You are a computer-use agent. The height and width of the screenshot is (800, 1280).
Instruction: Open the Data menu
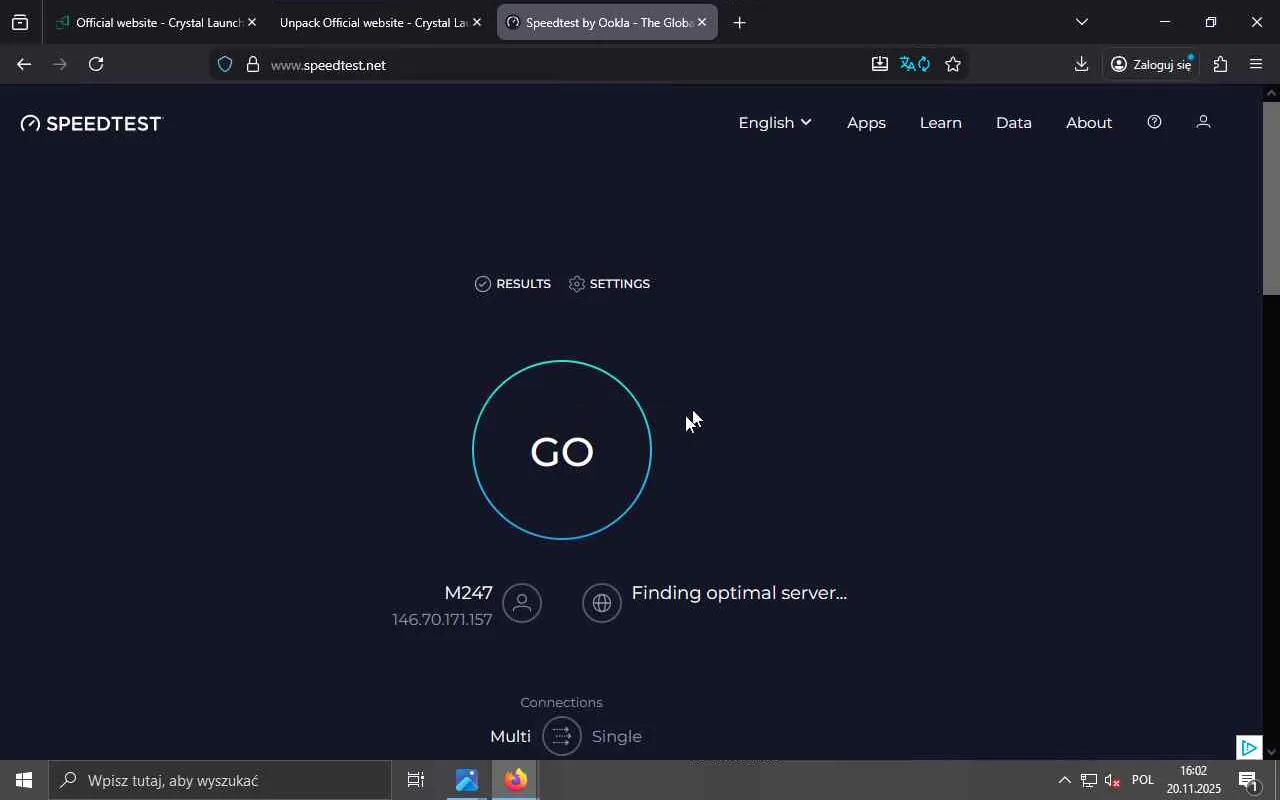tap(1014, 122)
